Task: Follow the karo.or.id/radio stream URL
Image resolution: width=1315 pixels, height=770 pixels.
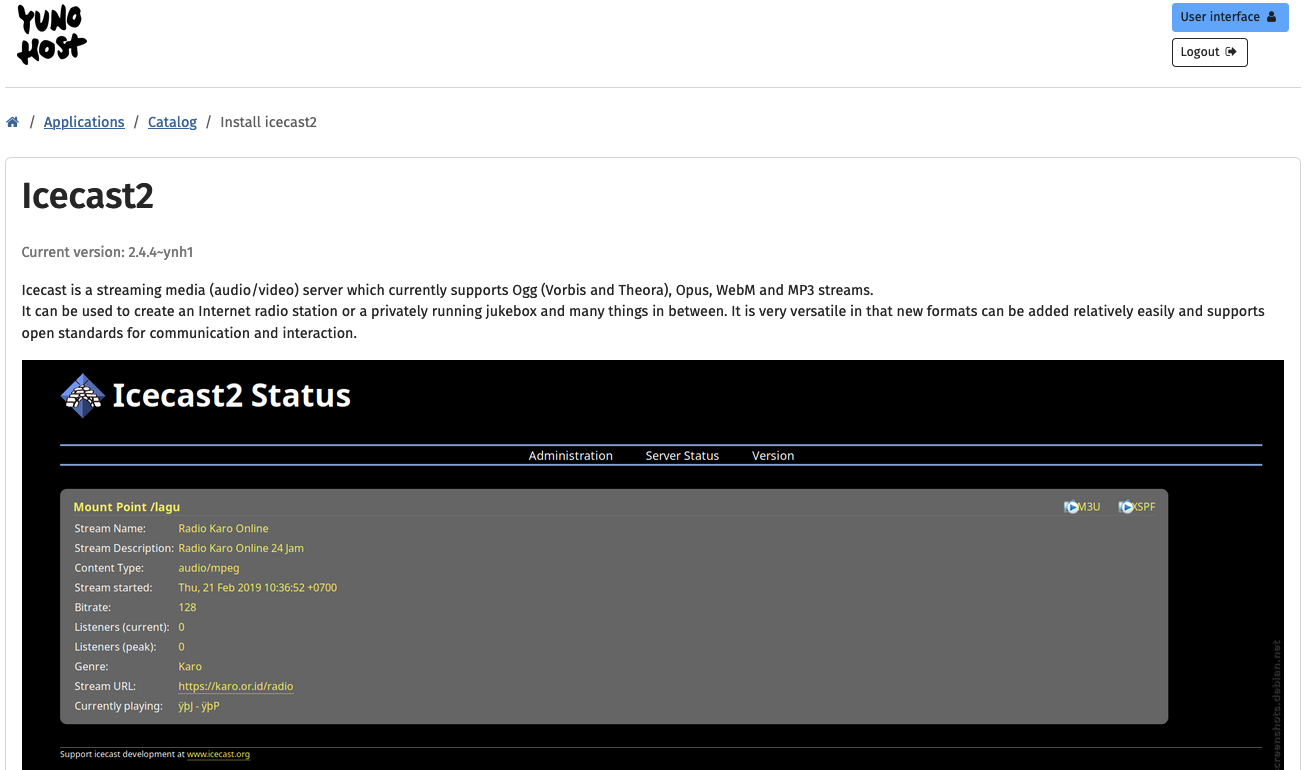Action: click(x=235, y=686)
